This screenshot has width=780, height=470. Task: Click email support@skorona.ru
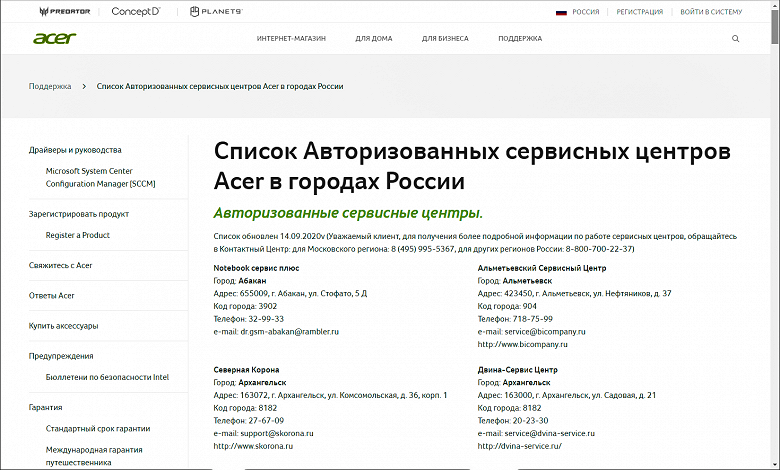click(277, 433)
